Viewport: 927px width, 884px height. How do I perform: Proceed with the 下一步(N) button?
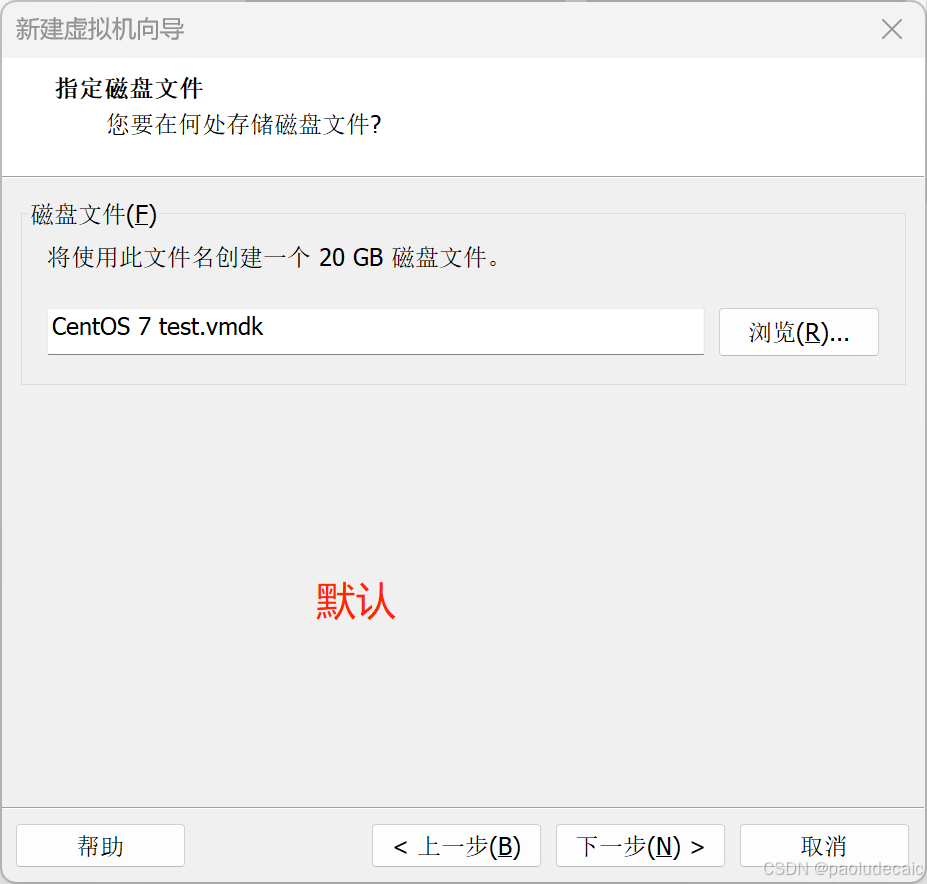[640, 846]
